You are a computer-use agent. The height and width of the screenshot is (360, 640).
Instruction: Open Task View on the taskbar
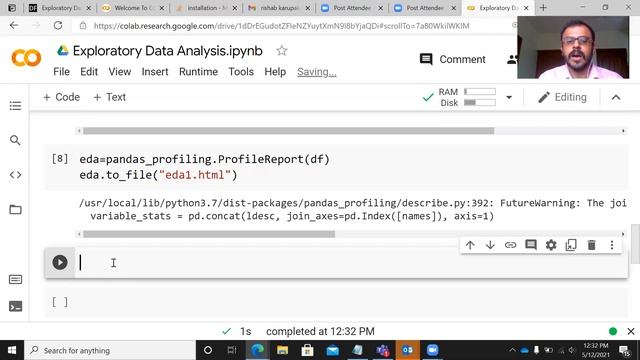(x=232, y=350)
